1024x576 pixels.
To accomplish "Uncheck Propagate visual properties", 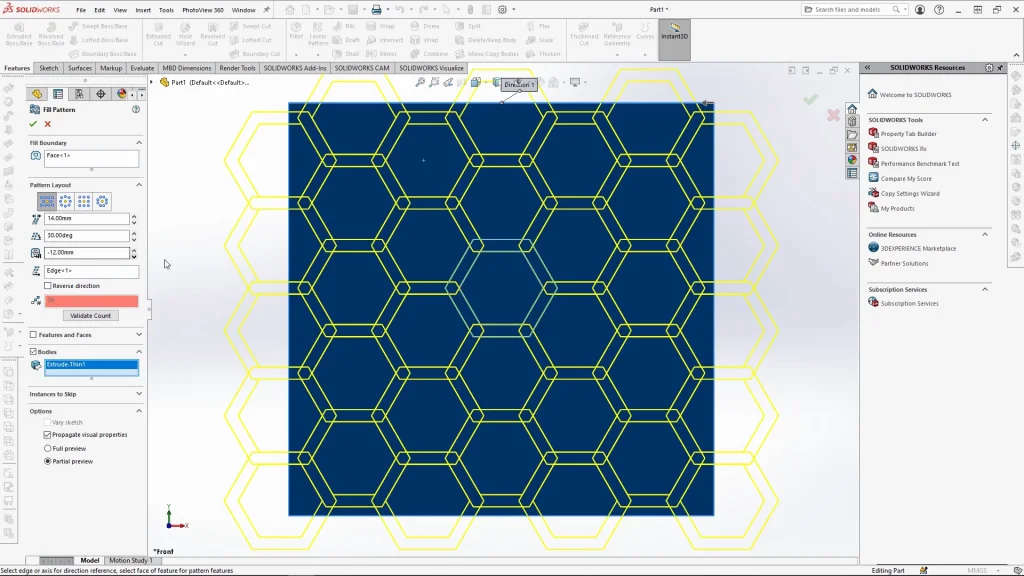I will pyautogui.click(x=48, y=435).
